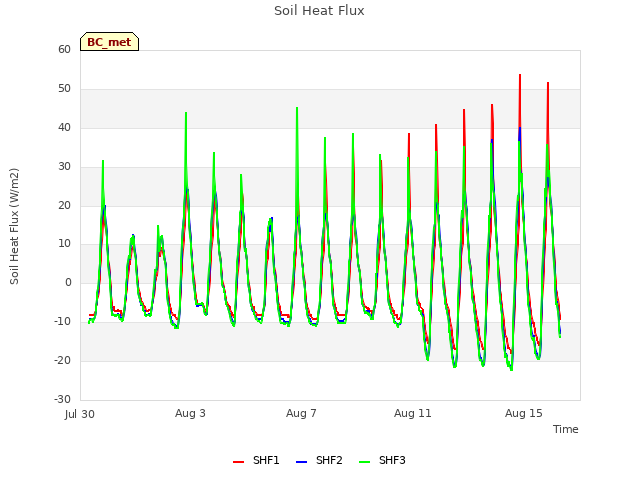
Task: Click the -10 y-axis tick label
Action: [62, 322]
